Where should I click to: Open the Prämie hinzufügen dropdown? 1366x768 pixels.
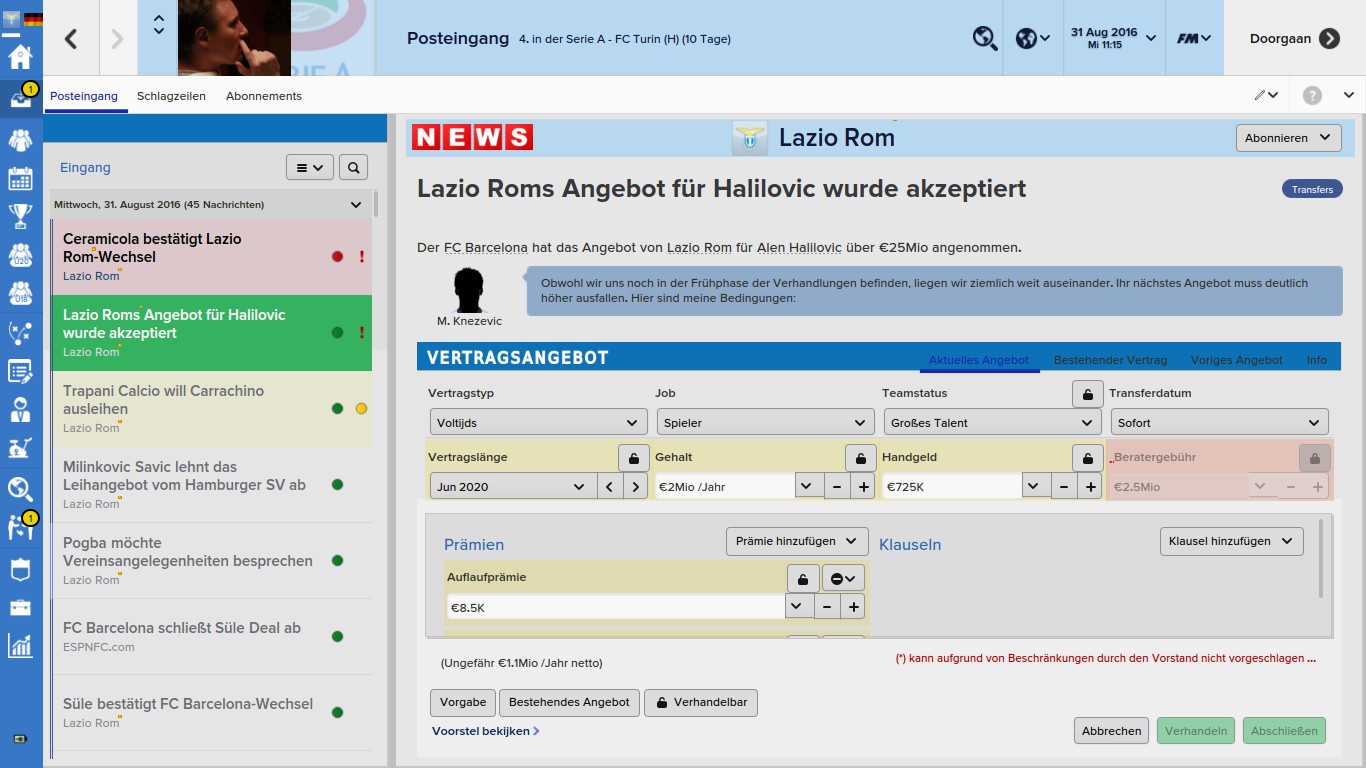(x=796, y=541)
